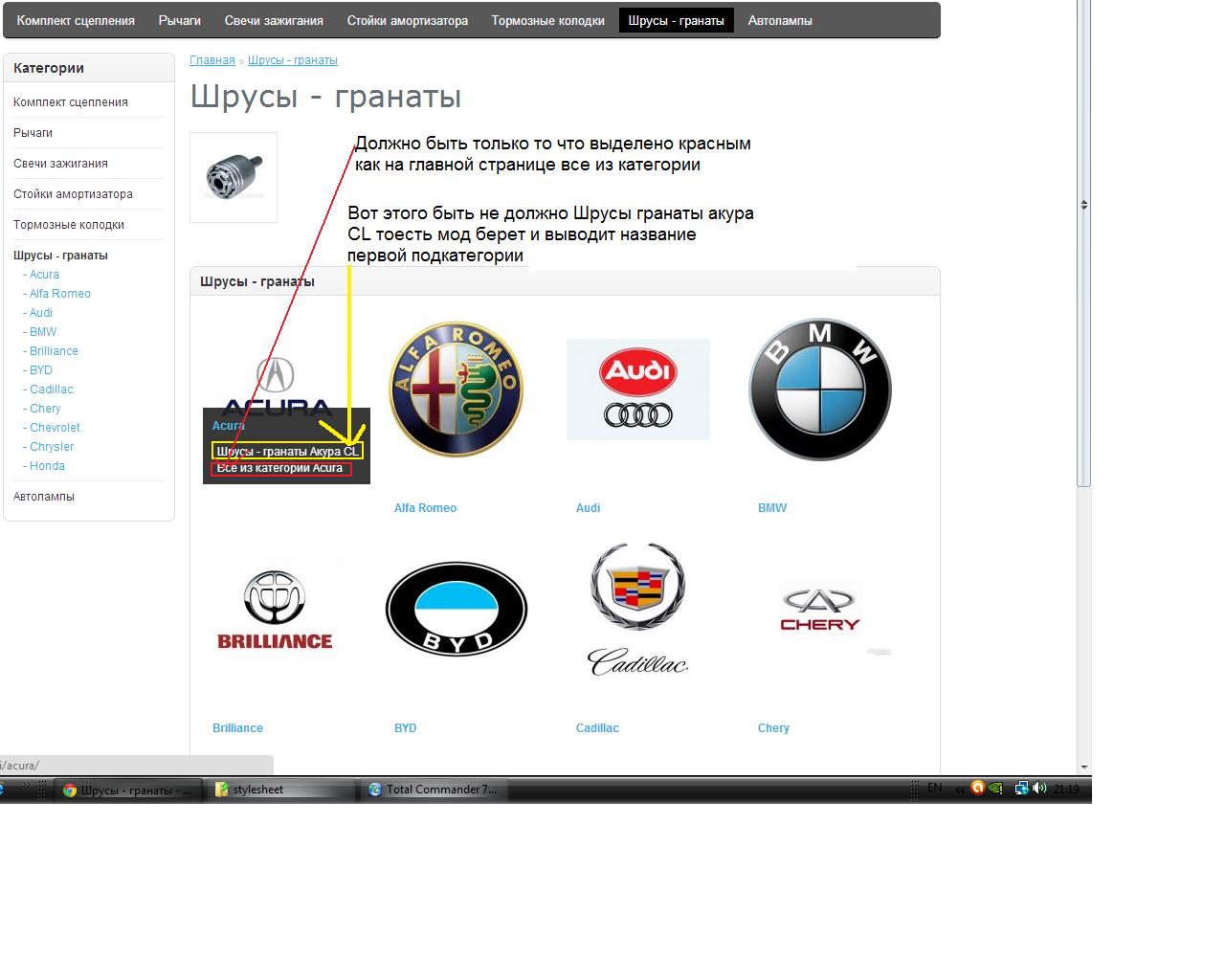Click the Alfa Romeo brand logo

tap(456, 389)
